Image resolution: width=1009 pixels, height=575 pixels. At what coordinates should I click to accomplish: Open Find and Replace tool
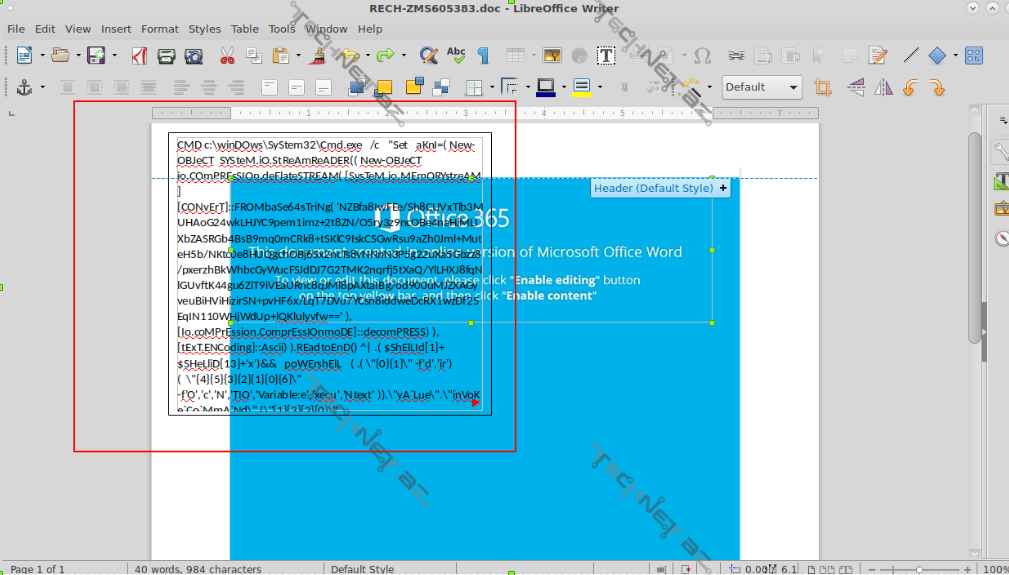point(428,56)
